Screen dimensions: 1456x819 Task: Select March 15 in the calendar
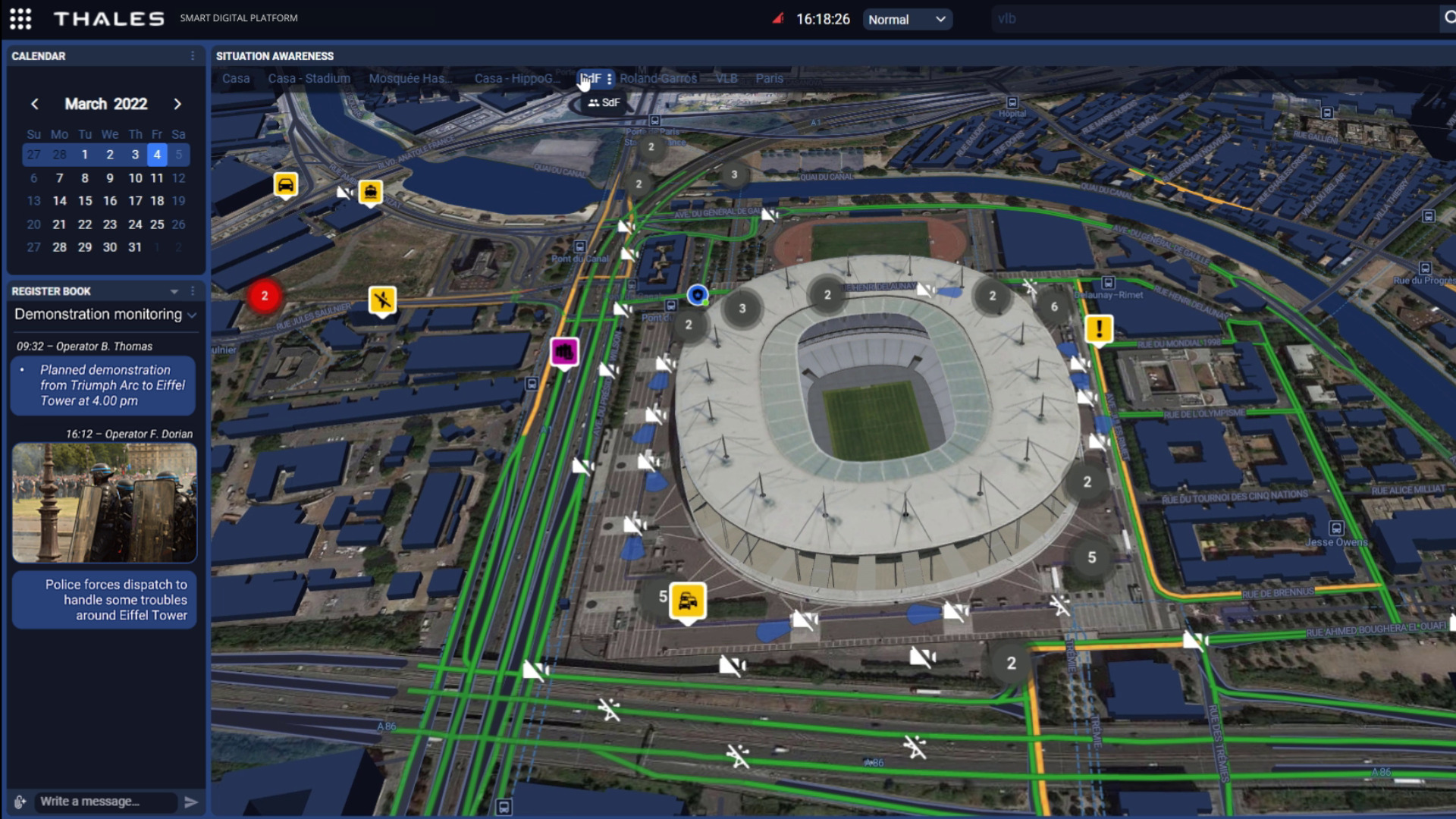85,201
